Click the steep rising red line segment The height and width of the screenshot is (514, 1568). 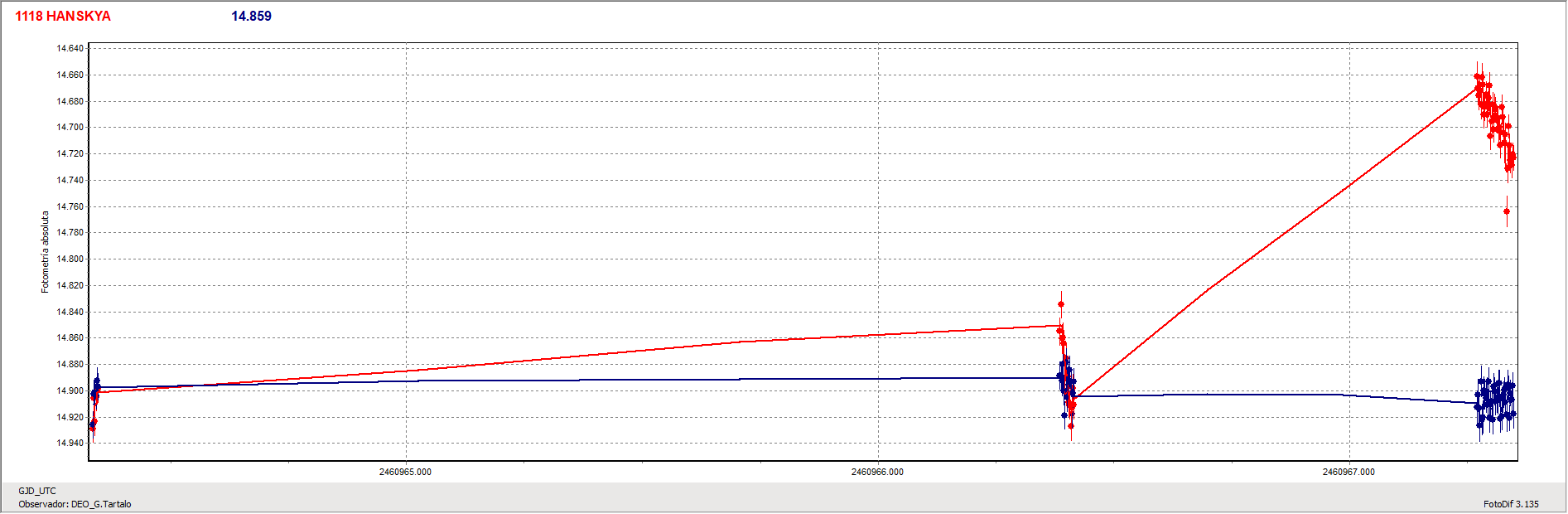[x=1276, y=240]
